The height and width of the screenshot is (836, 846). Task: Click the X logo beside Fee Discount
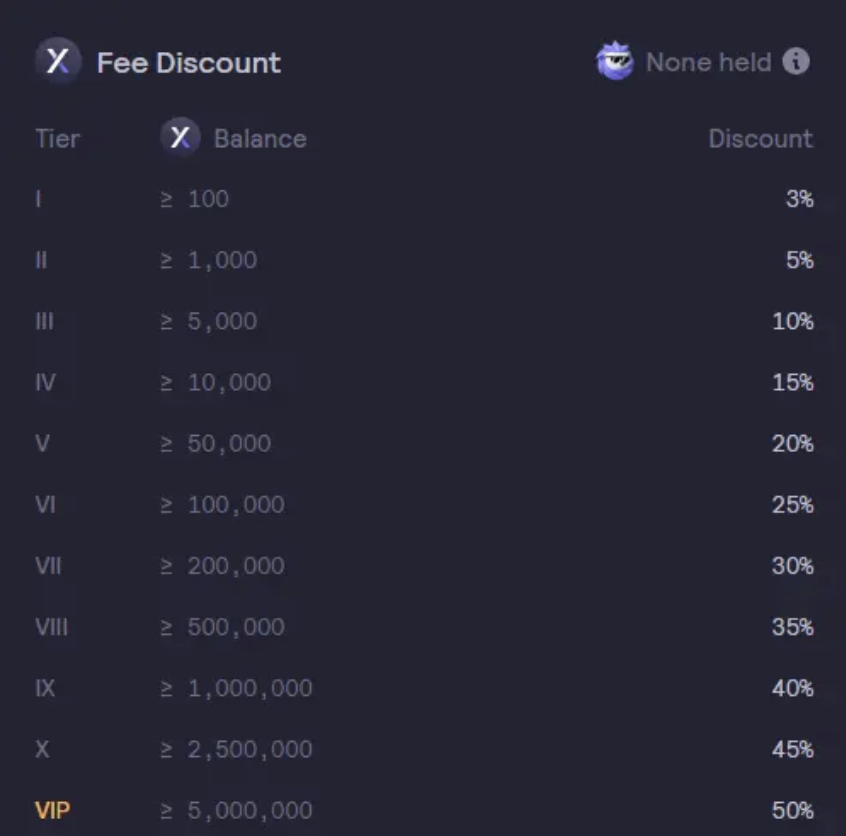[58, 62]
